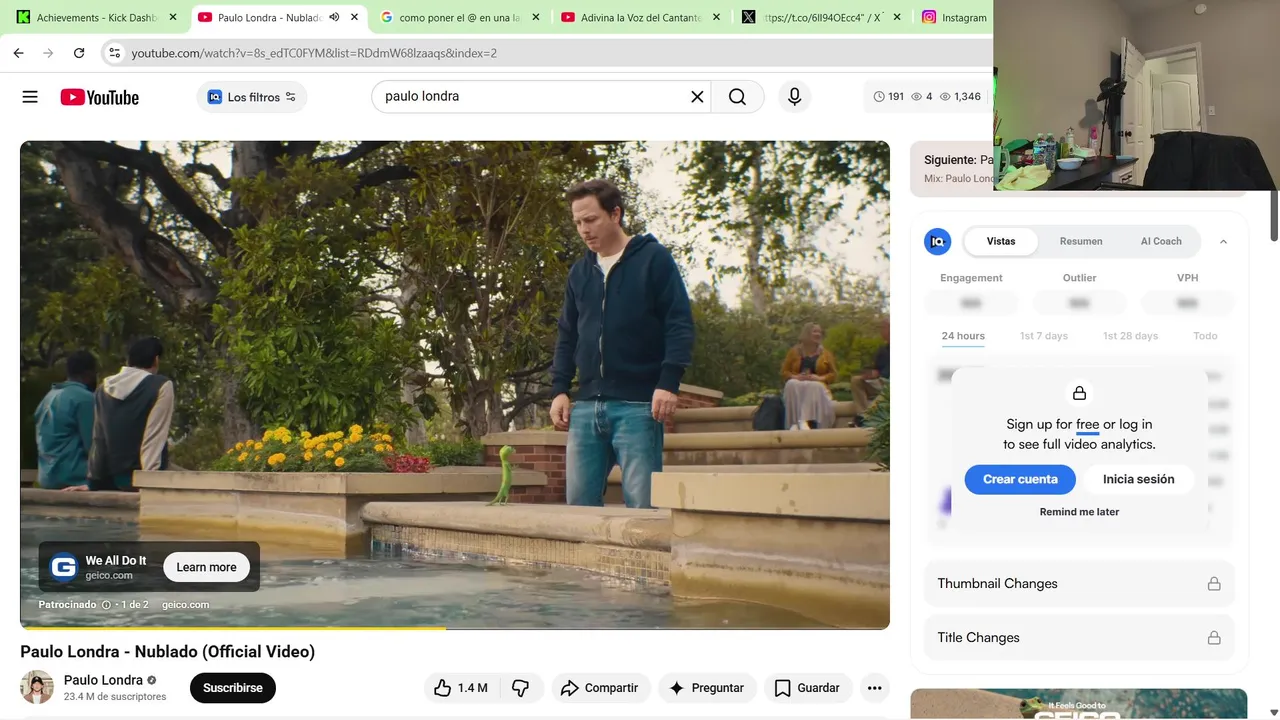
Task: Close the Kick Dashboard tab
Action: (x=173, y=17)
